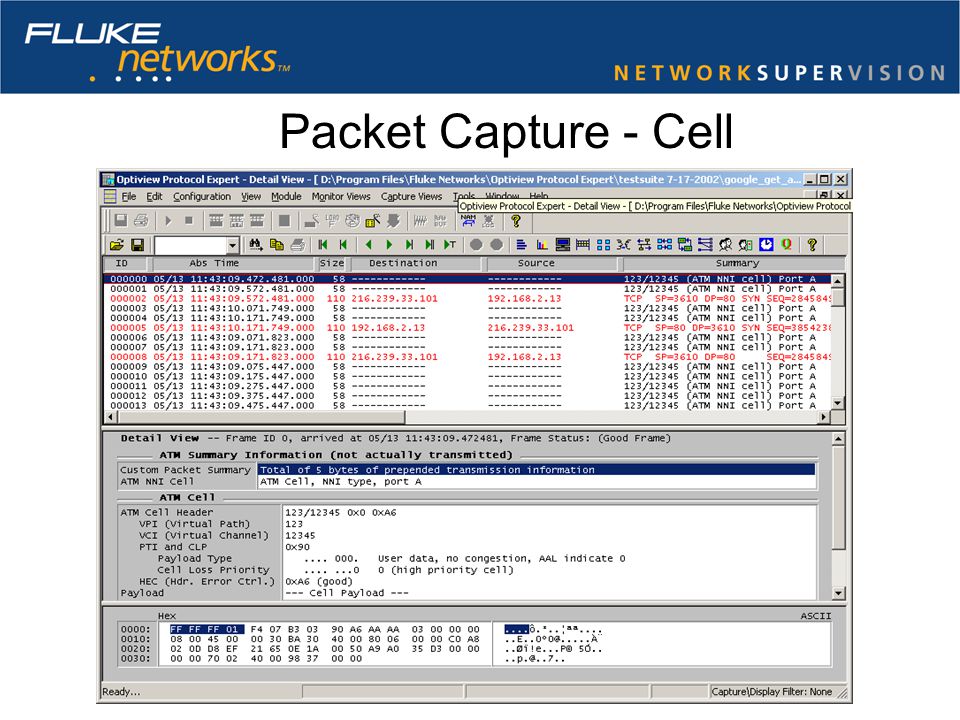
Task: Select the 'HEC (Hdr. Error Ctrl.)' row
Action: tap(467, 582)
